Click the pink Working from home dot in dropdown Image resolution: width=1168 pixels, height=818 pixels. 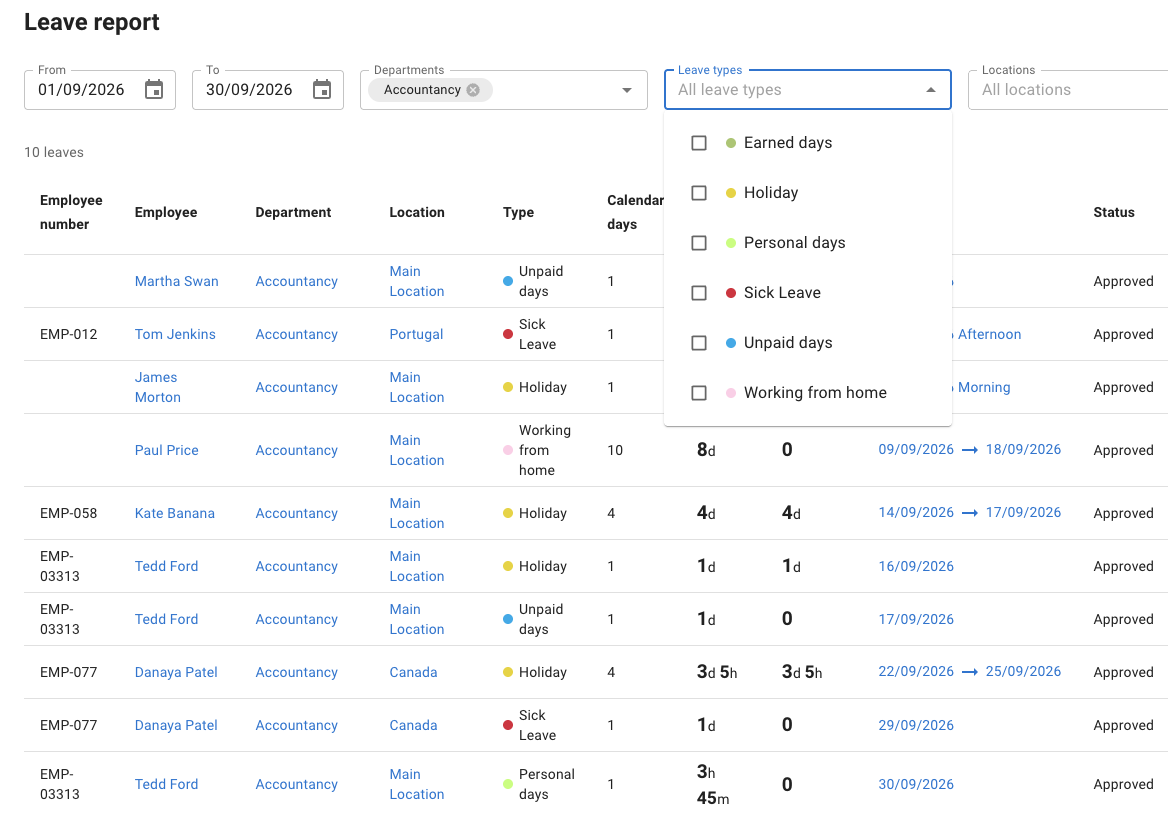tap(731, 393)
